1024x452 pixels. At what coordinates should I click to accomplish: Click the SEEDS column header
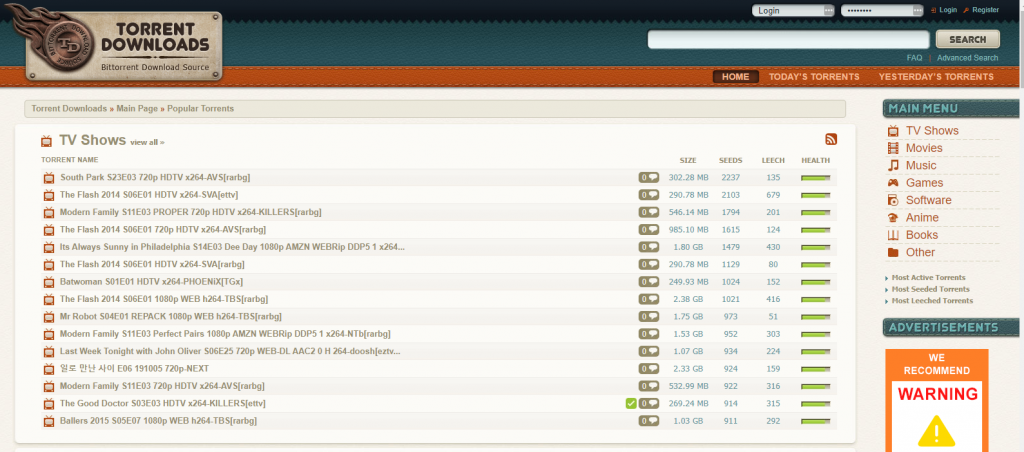731,161
